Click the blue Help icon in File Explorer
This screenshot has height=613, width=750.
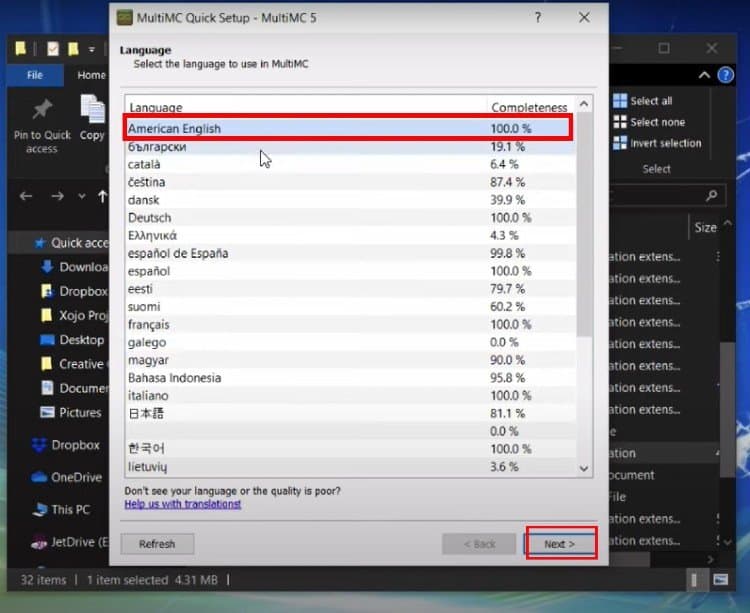(726, 75)
